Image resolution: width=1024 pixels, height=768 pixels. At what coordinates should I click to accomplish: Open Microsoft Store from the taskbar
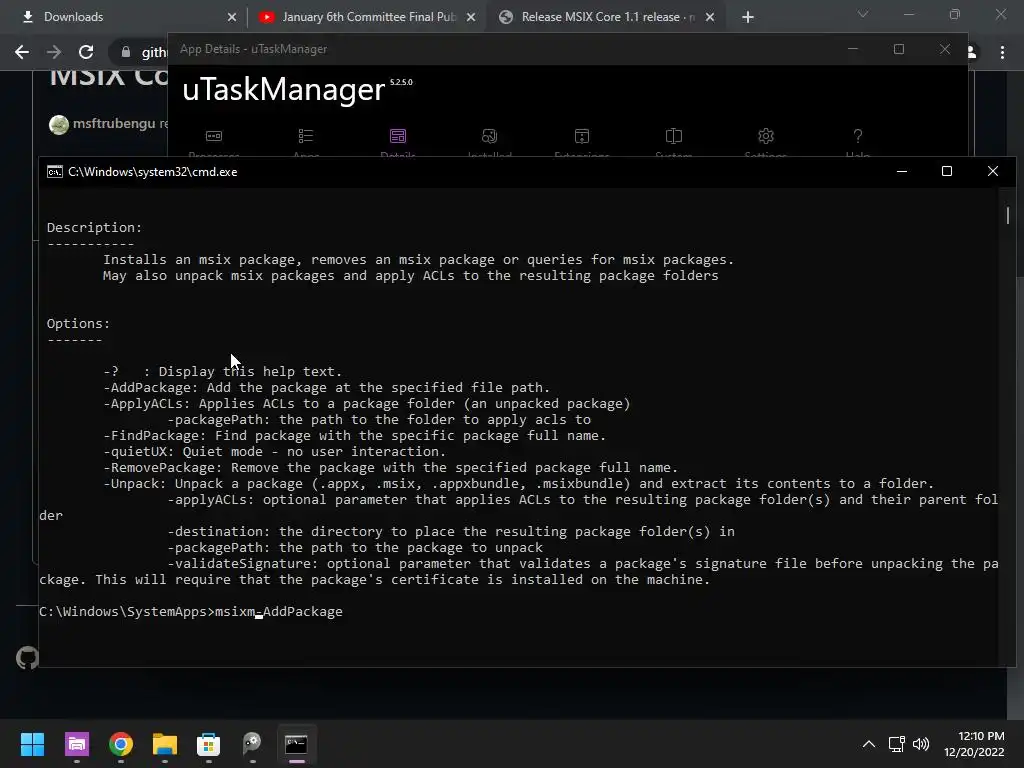208,744
